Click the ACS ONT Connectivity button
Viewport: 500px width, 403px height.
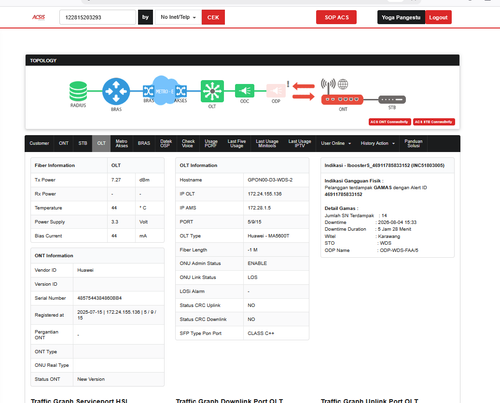[389, 122]
